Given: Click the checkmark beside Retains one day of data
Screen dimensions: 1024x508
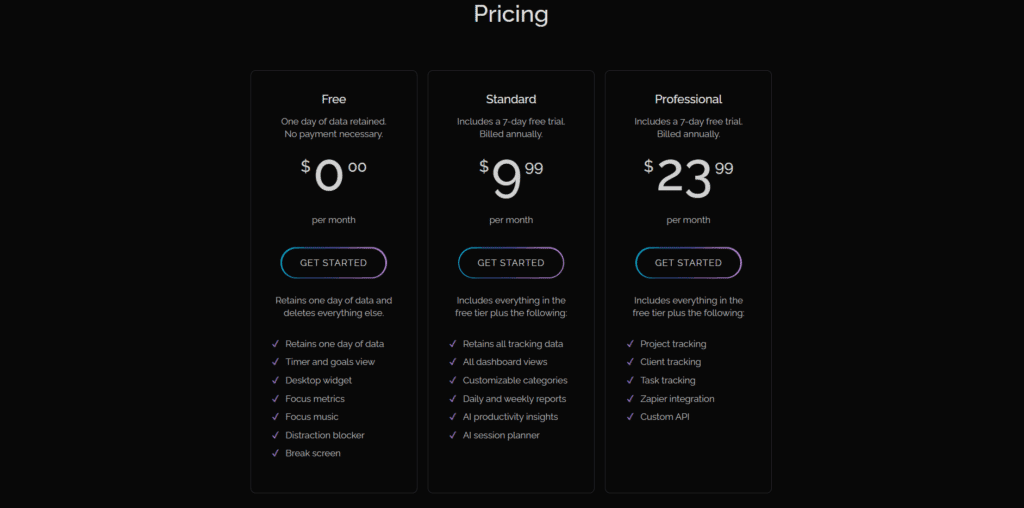Looking at the screenshot, I should pos(276,343).
